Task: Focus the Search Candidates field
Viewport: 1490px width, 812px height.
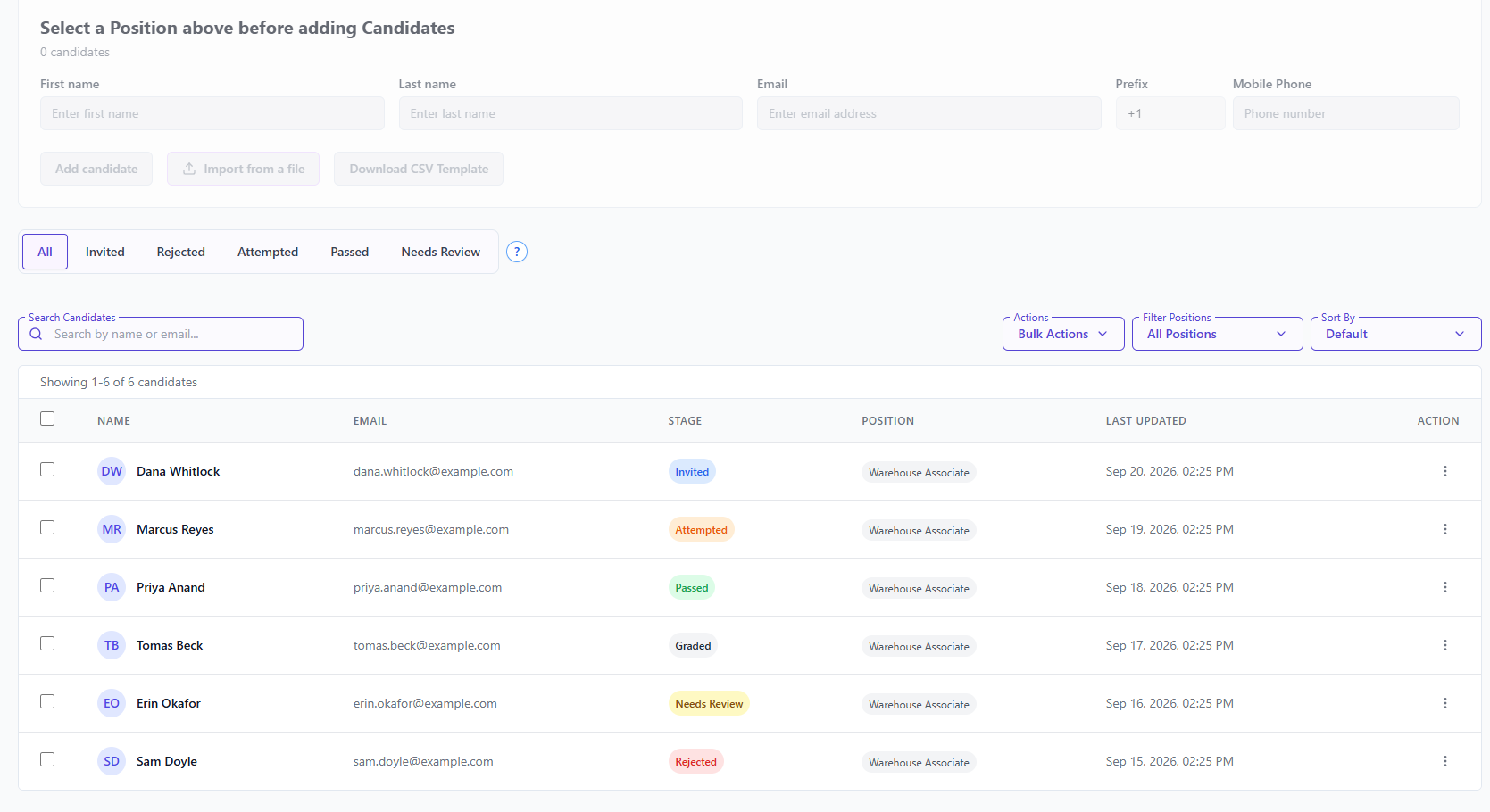Action: pos(161,334)
